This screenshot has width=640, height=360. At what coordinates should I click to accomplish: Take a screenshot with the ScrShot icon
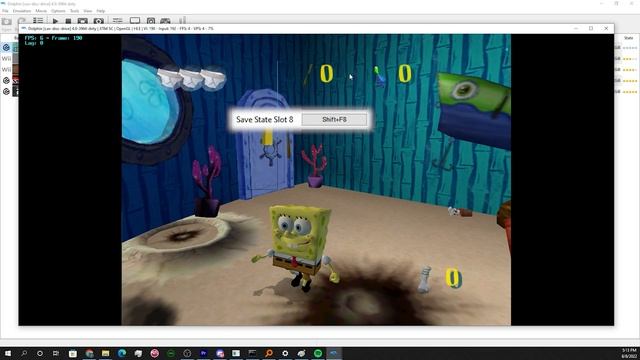[98, 21]
